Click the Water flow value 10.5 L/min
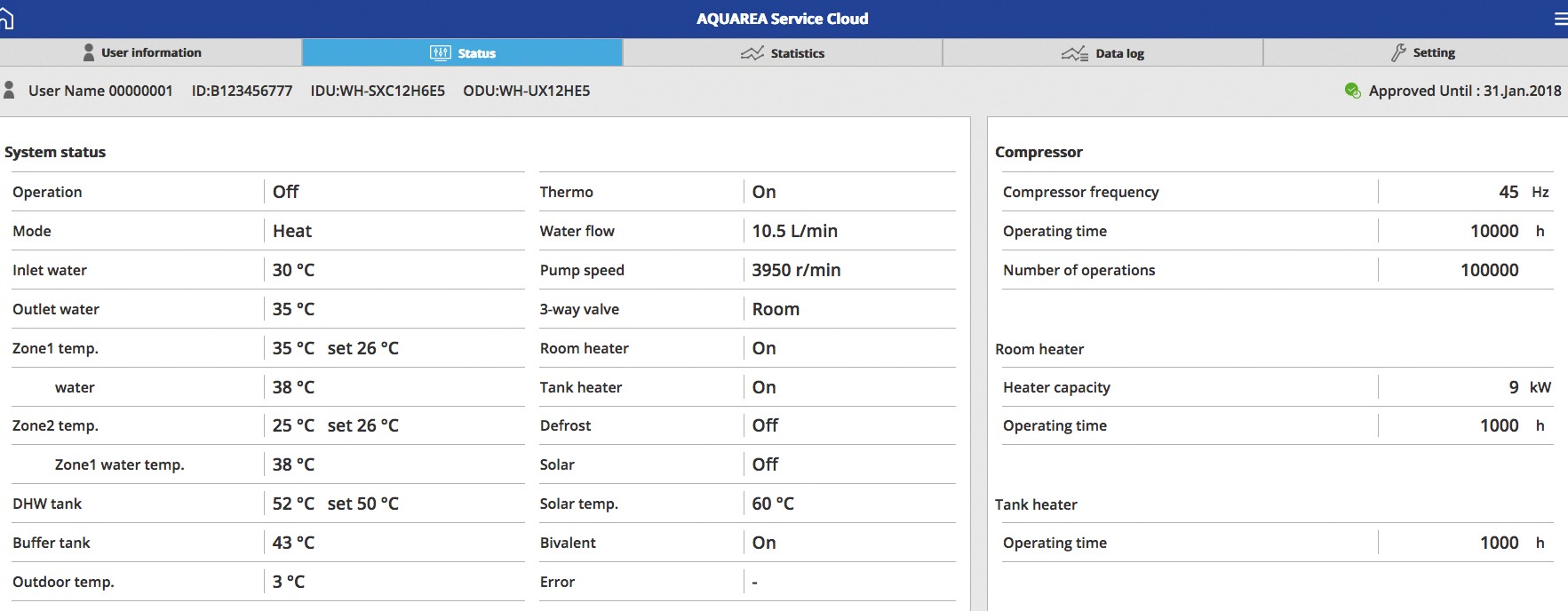 click(795, 231)
